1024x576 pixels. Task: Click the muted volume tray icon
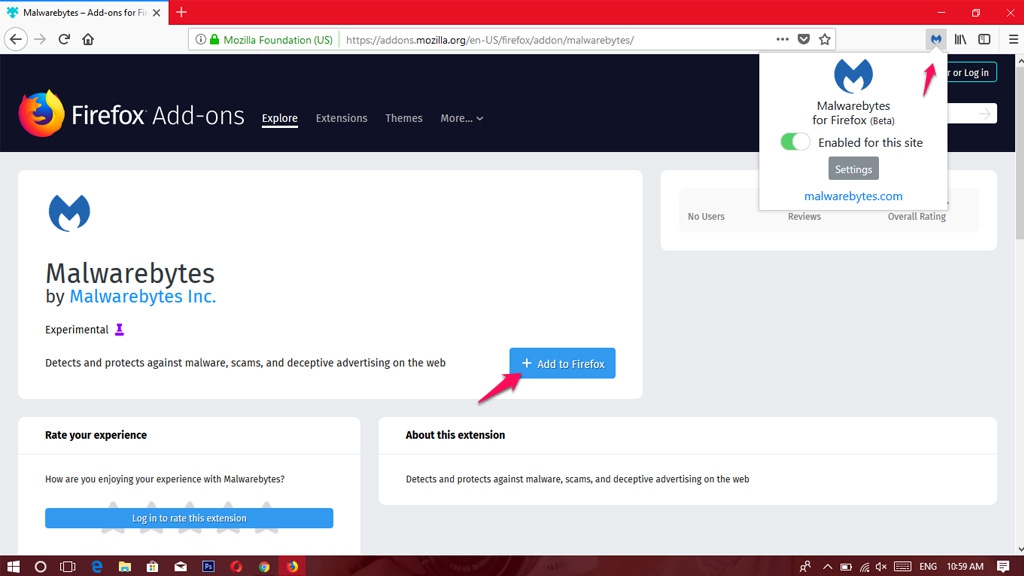(881, 566)
